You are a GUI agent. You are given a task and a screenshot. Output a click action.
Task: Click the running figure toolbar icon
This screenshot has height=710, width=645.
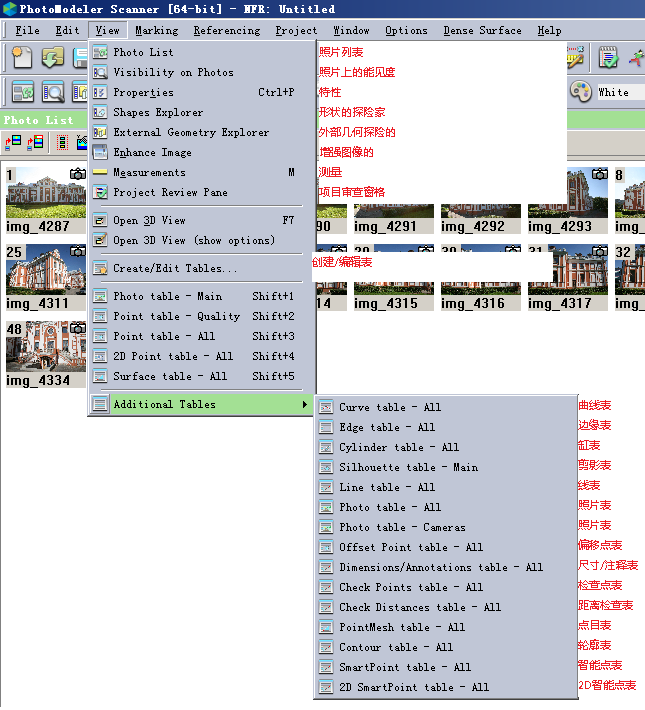click(x=636, y=58)
